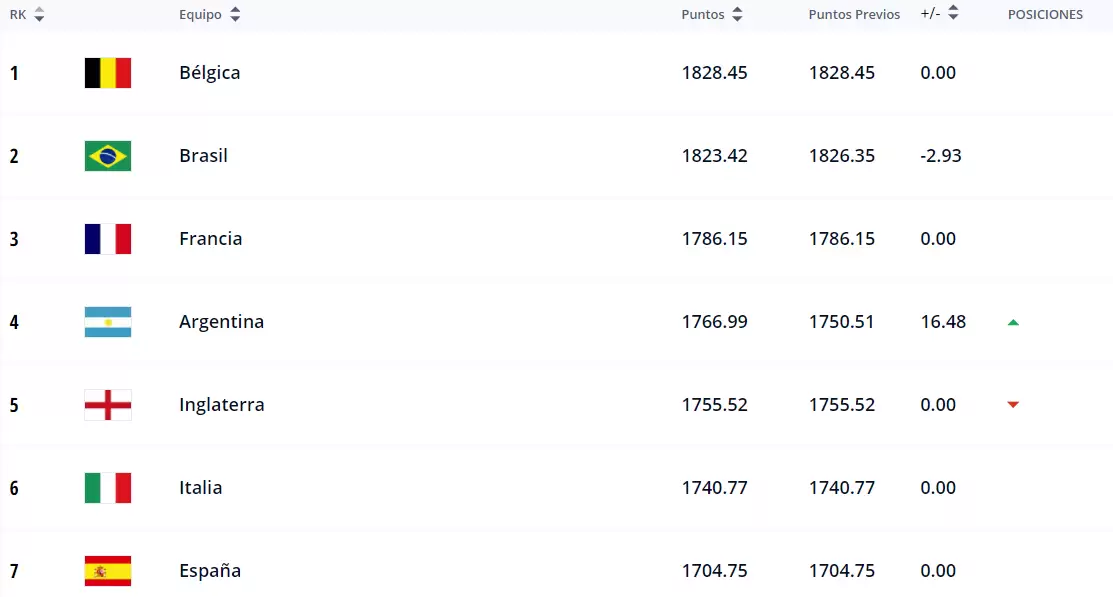The height and width of the screenshot is (597, 1113).
Task: Click the Puntos Previos column header
Action: pos(854,15)
